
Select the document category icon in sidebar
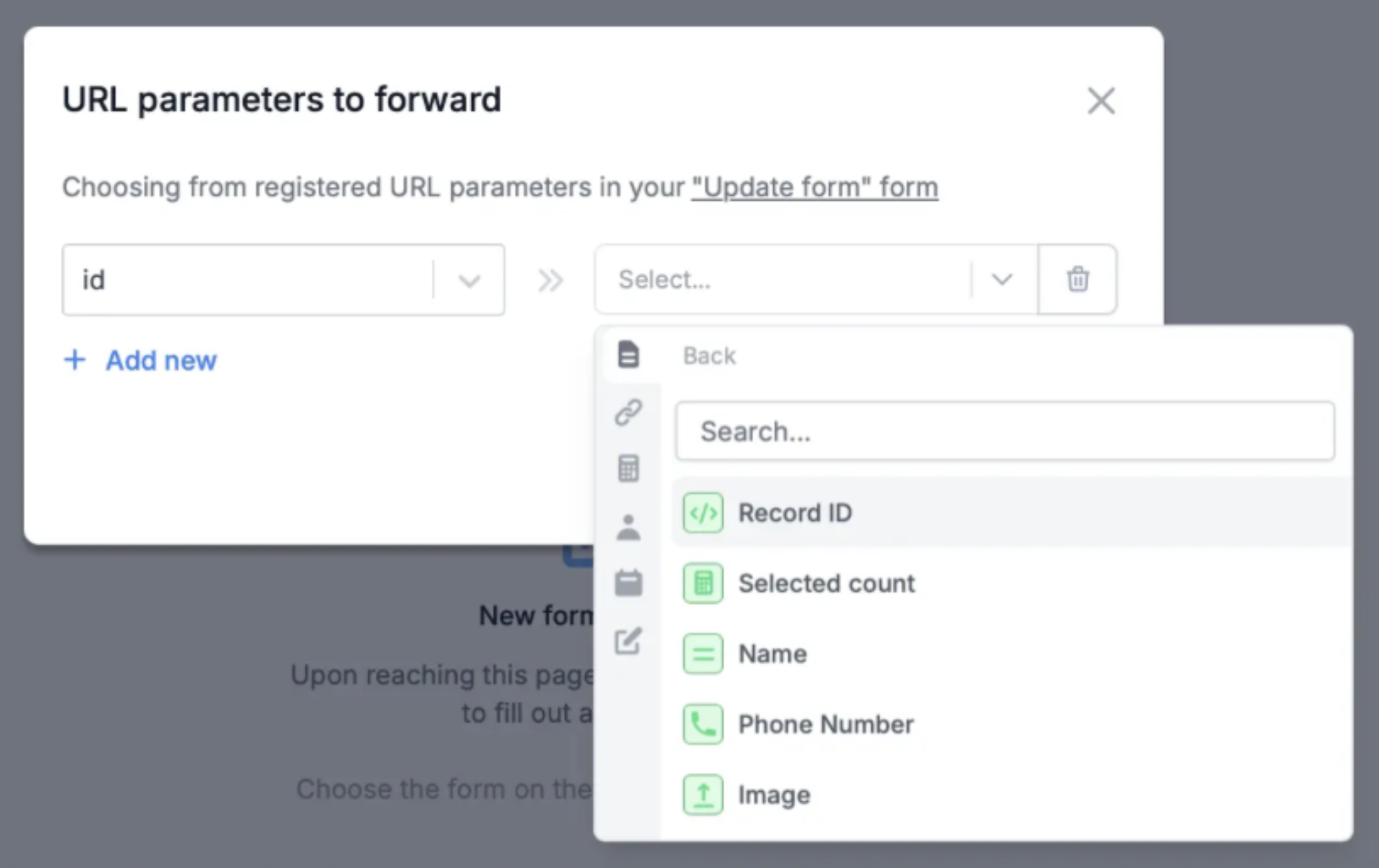(627, 355)
